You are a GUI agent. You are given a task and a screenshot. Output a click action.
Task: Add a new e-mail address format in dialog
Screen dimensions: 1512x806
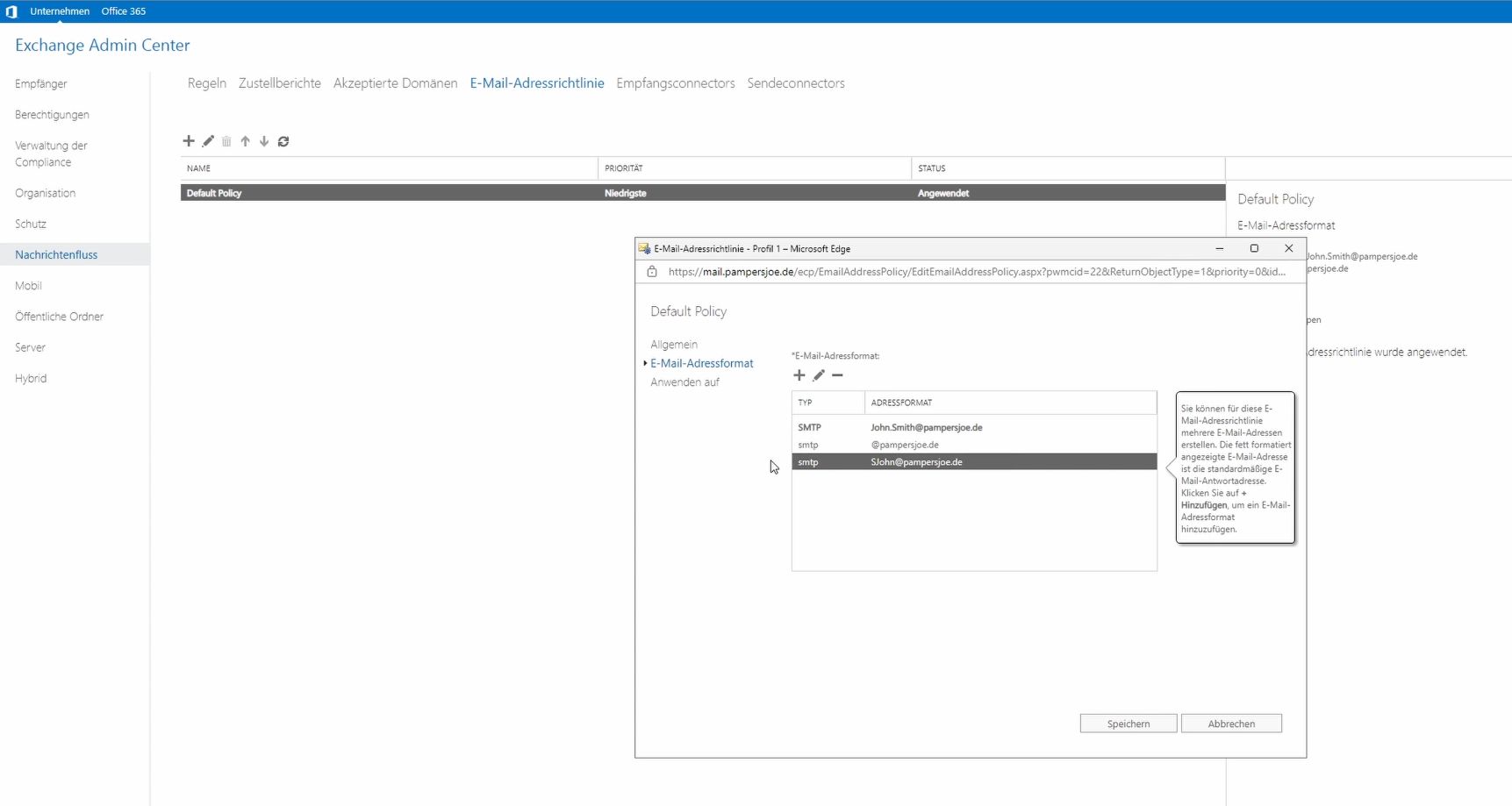click(799, 375)
